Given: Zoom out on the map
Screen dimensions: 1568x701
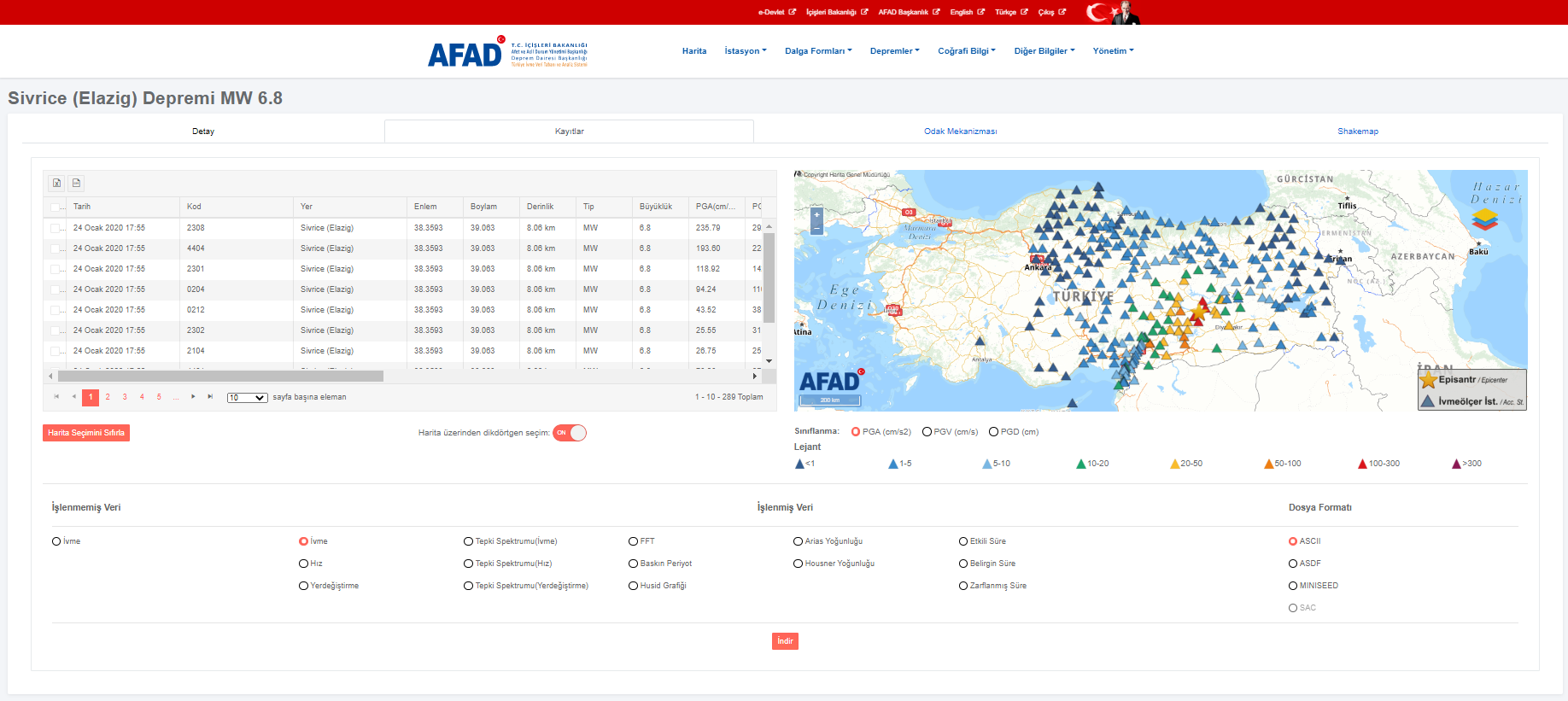Looking at the screenshot, I should 816,228.
